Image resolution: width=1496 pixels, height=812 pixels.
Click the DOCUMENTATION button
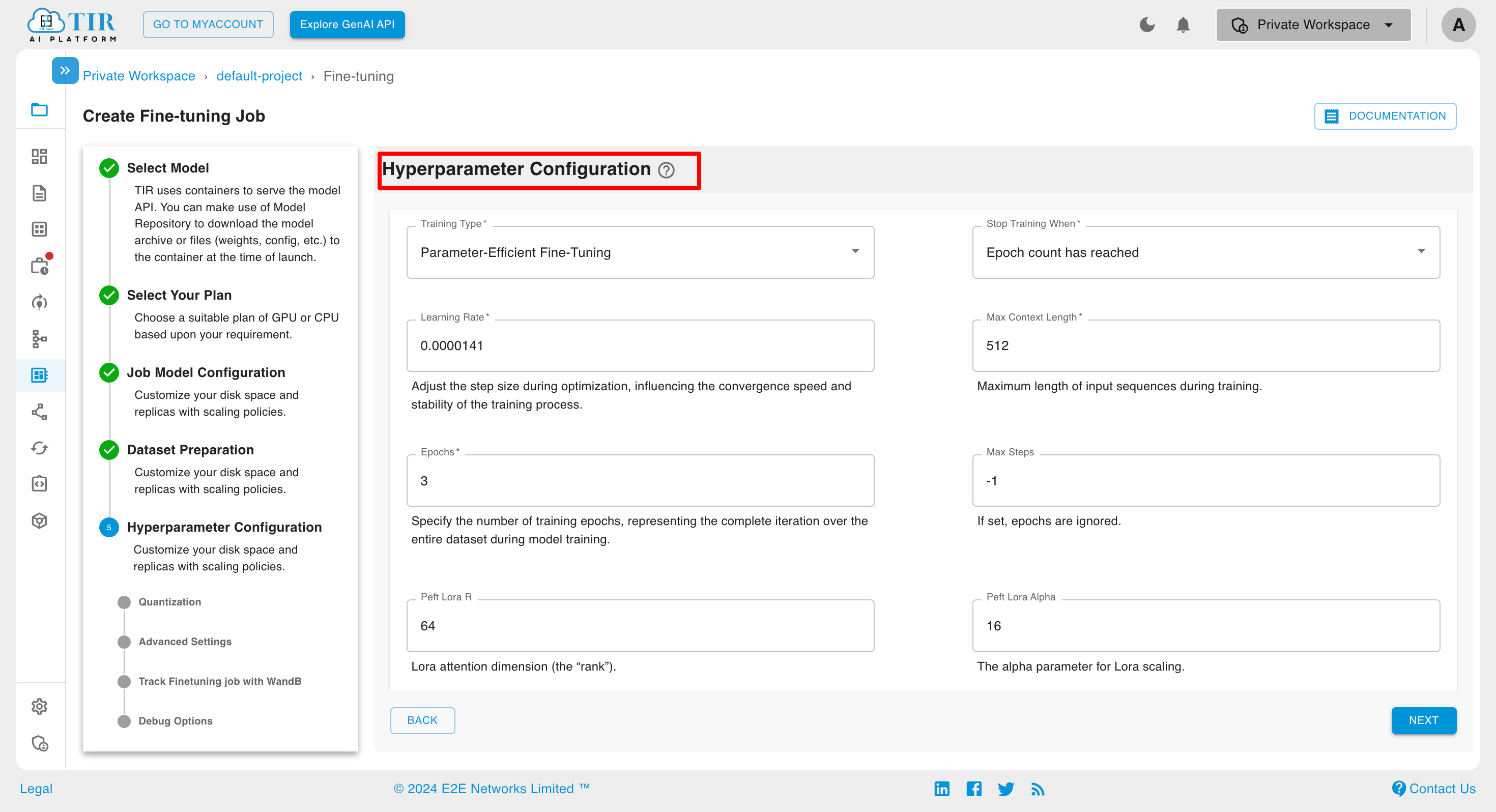tap(1385, 115)
